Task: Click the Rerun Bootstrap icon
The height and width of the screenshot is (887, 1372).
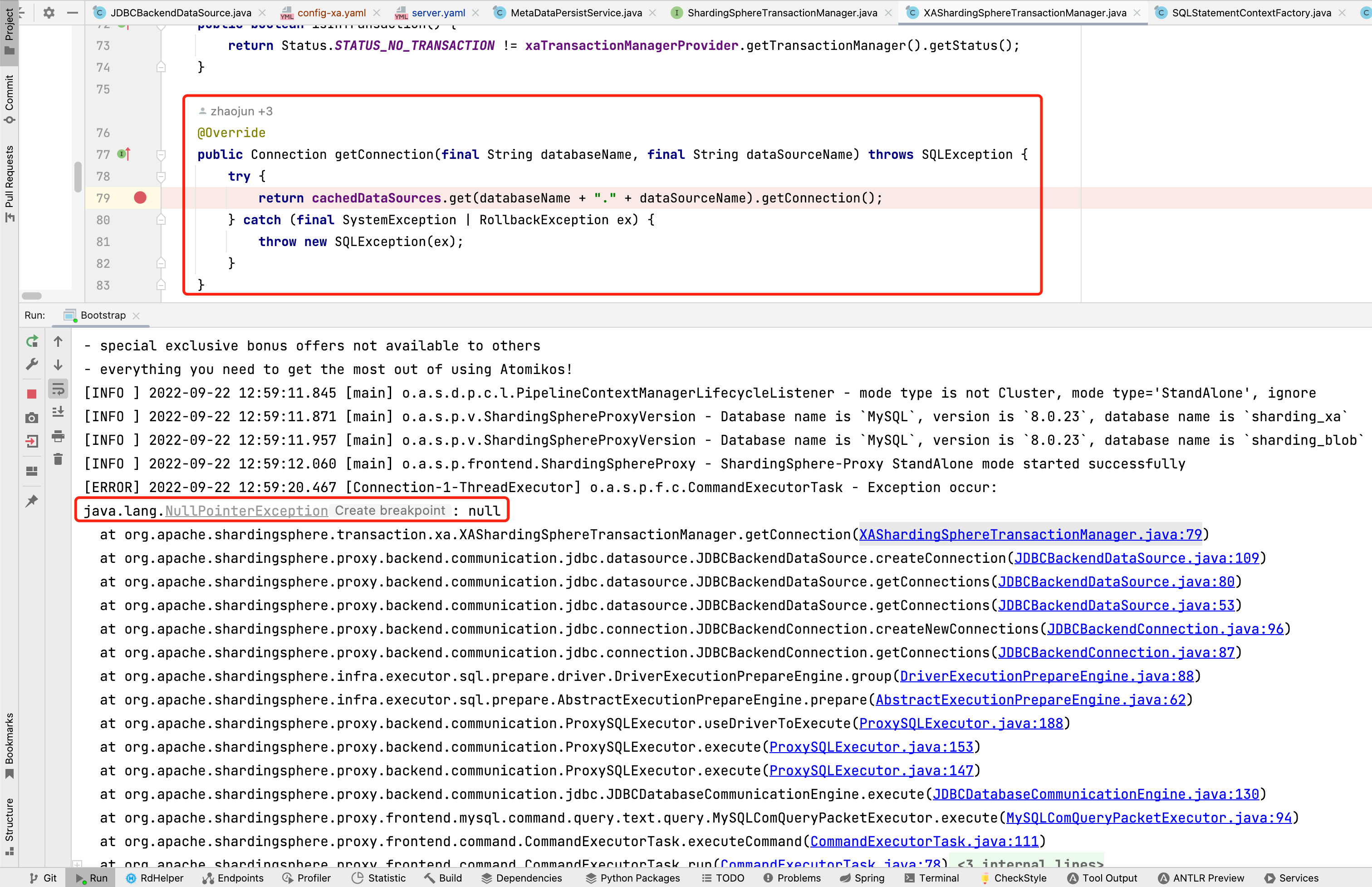Action: 32,341
